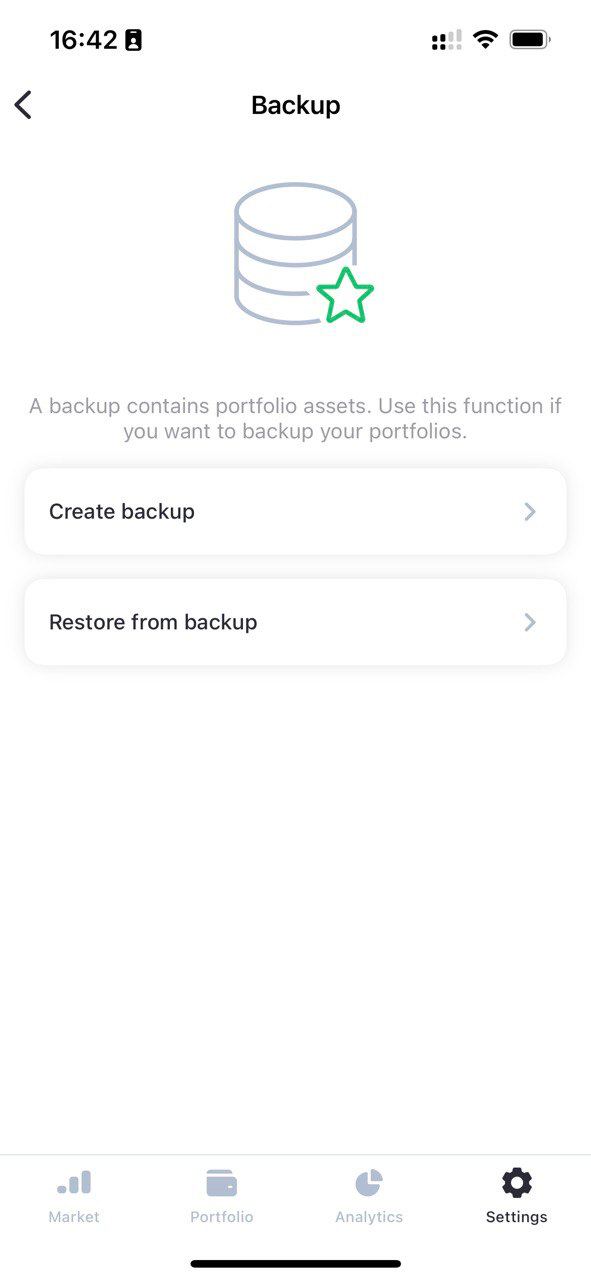The image size is (591, 1280).
Task: Tap the green star icon
Action: pos(345,296)
